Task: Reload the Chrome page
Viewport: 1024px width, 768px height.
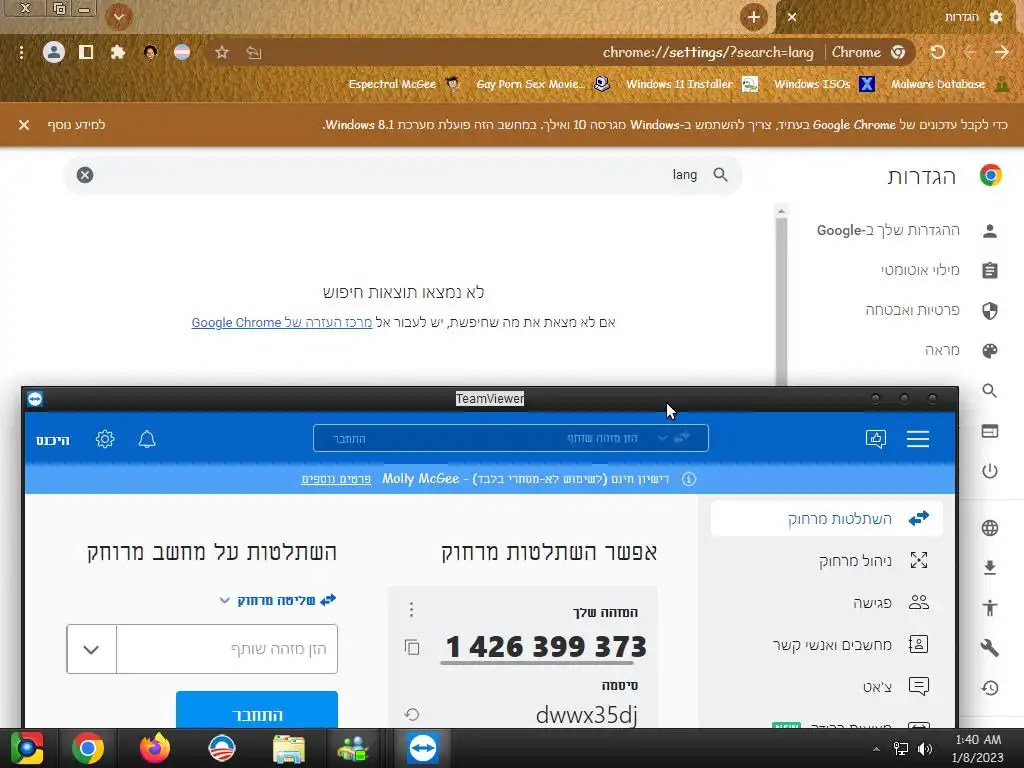Action: point(938,52)
